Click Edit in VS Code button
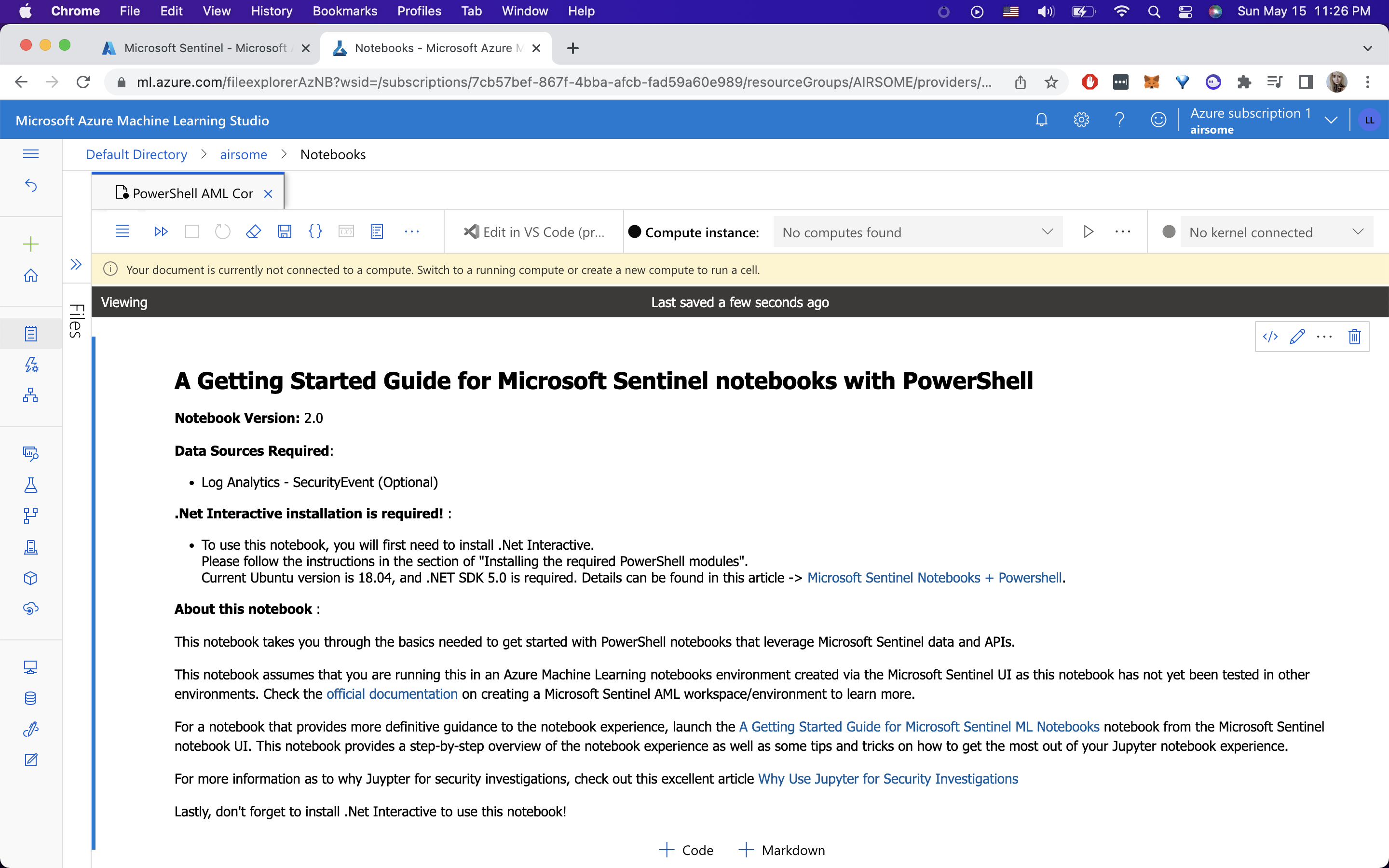Screen dimensions: 1389x868 tap(534, 232)
